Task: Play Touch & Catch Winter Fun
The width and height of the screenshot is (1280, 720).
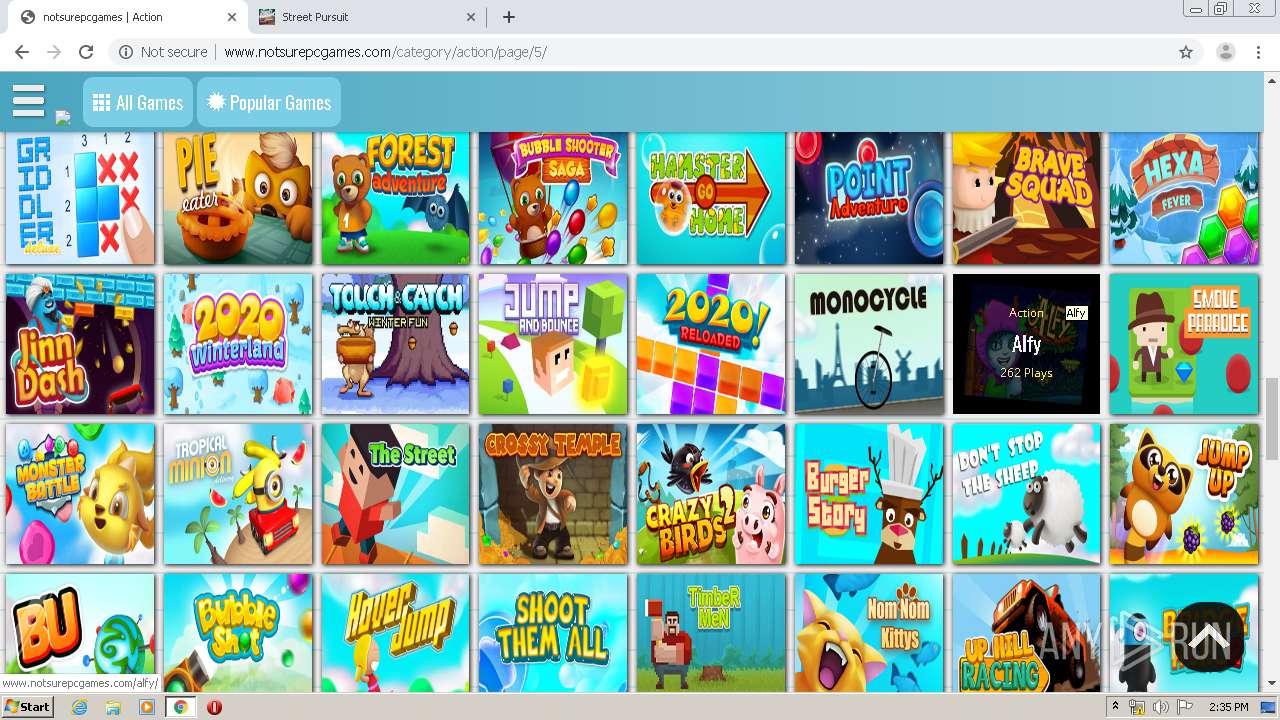Action: 395,344
